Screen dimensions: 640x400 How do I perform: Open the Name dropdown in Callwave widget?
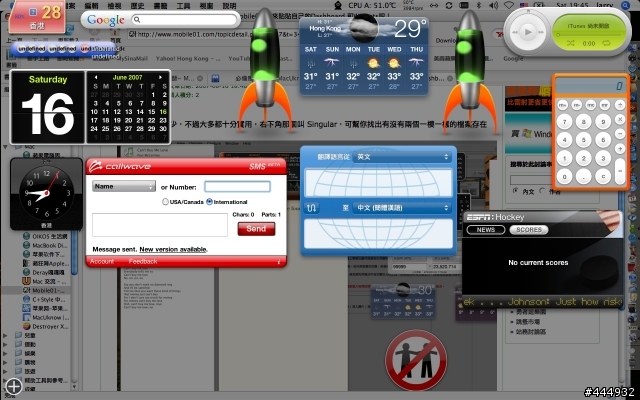click(x=124, y=186)
